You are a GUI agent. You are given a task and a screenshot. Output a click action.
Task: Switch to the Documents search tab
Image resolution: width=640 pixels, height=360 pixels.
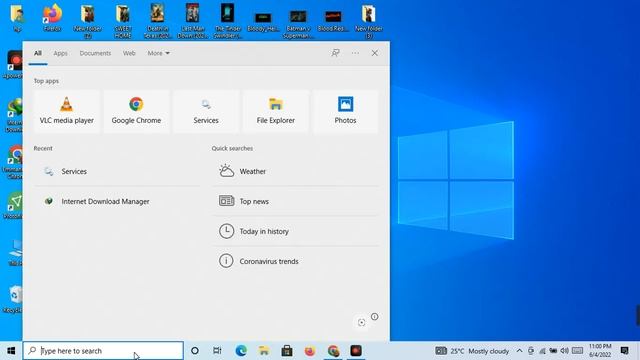tap(95, 53)
